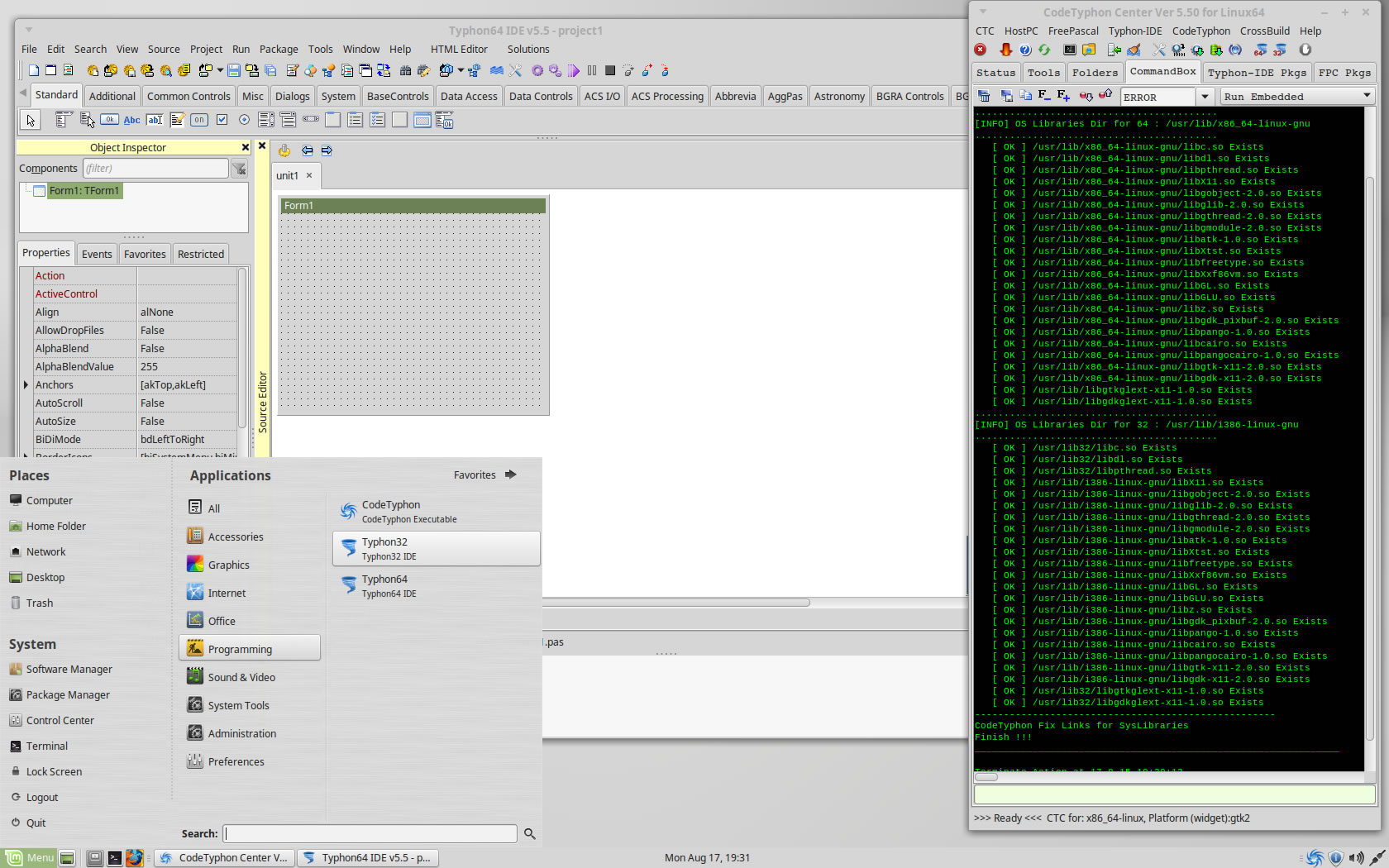Screen dimensions: 1389x868
Task: Clear CommandBox output with the trash icon
Action: coord(985,96)
